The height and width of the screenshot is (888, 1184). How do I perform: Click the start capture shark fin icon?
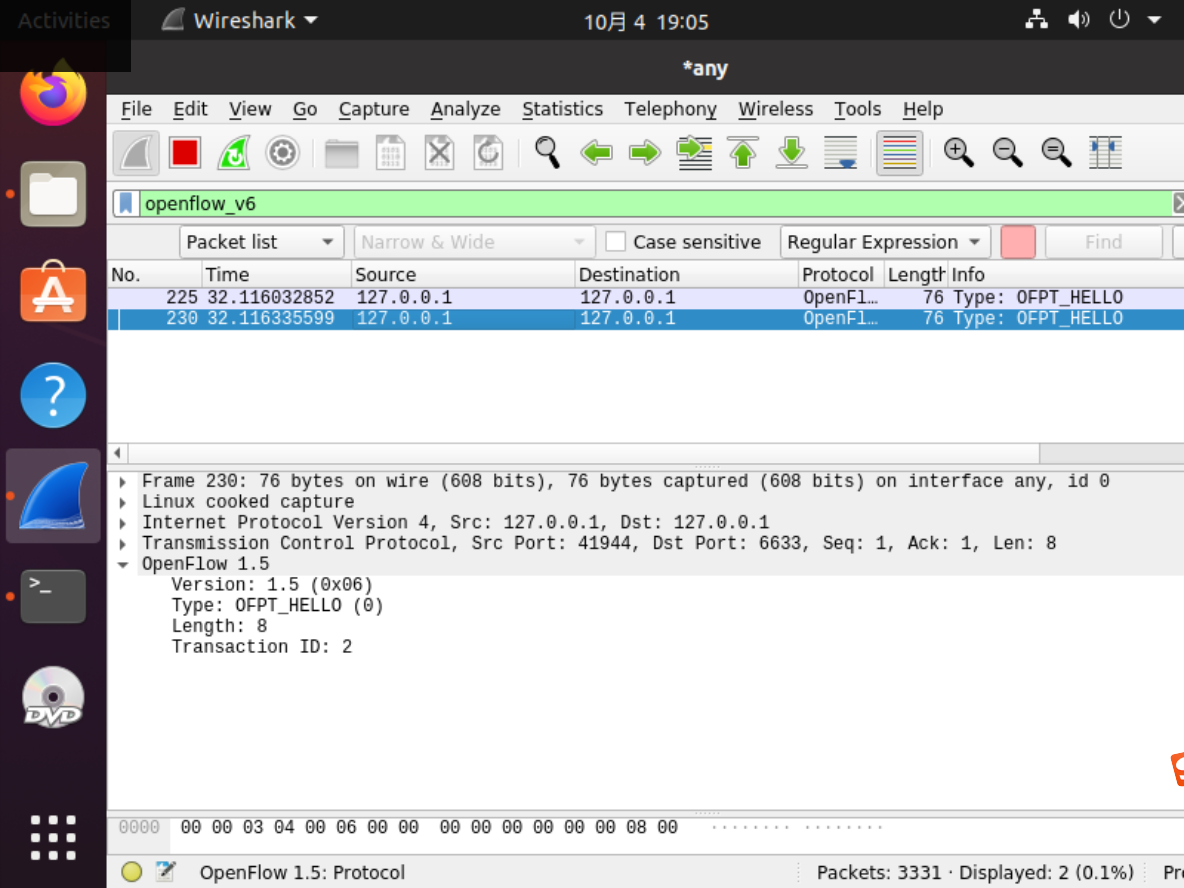click(137, 153)
